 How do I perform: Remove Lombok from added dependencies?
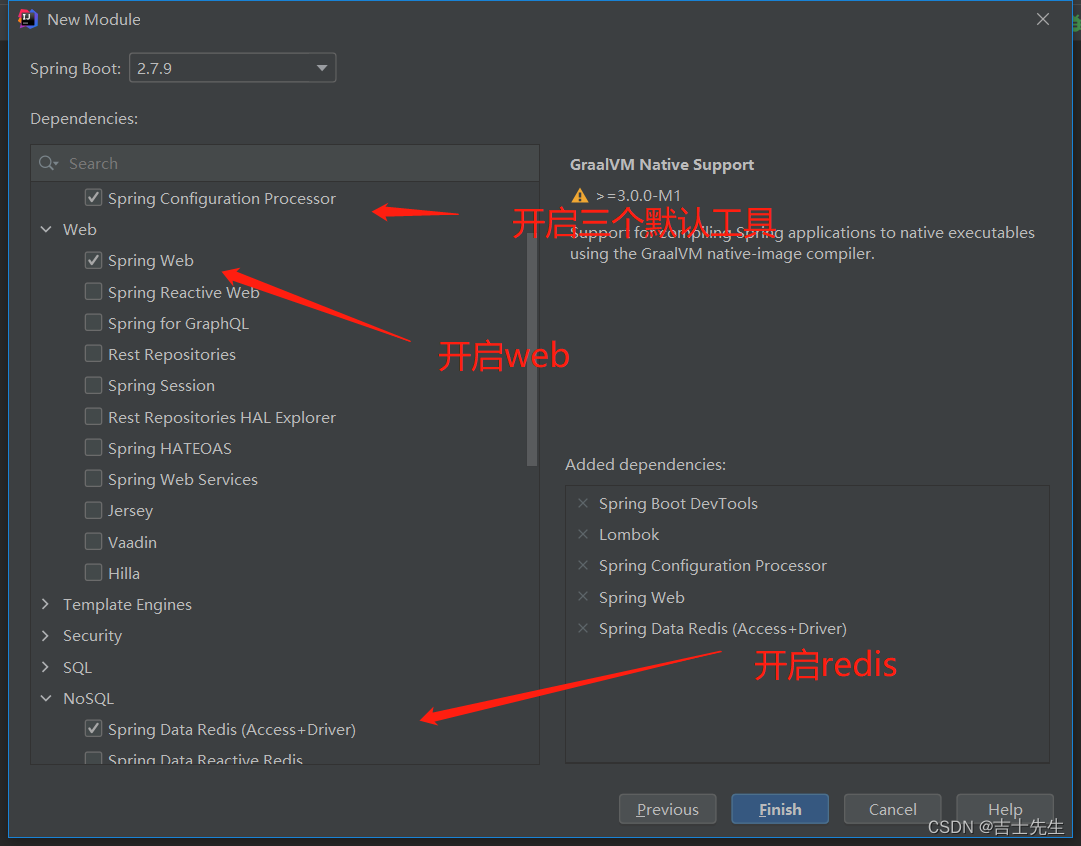coord(583,535)
